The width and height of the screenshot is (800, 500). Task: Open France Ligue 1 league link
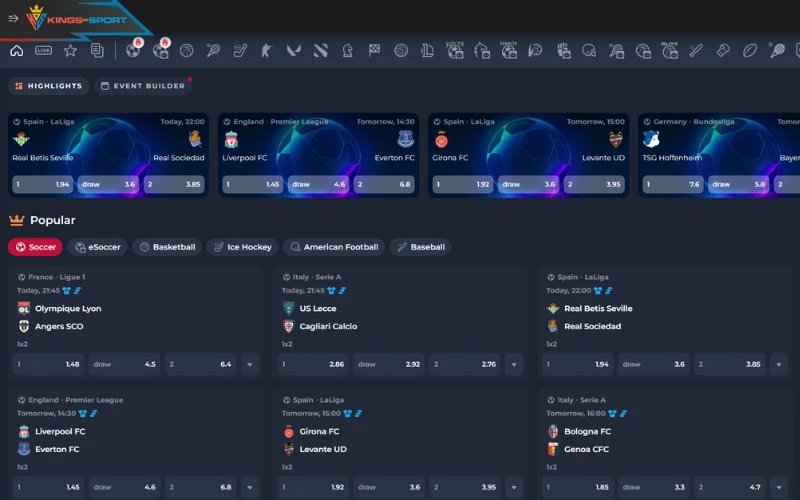click(57, 277)
